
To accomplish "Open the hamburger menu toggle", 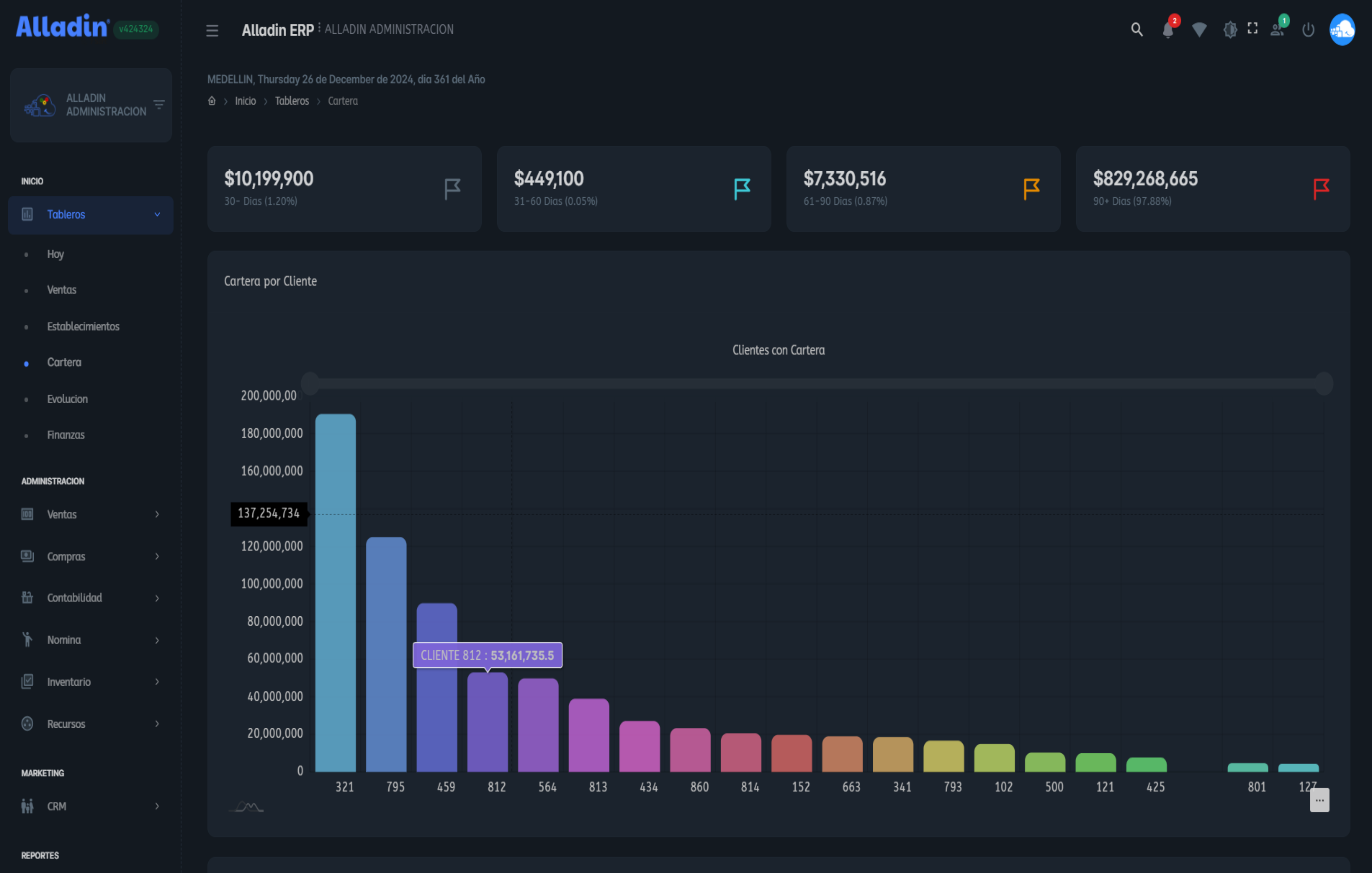I will click(x=212, y=30).
